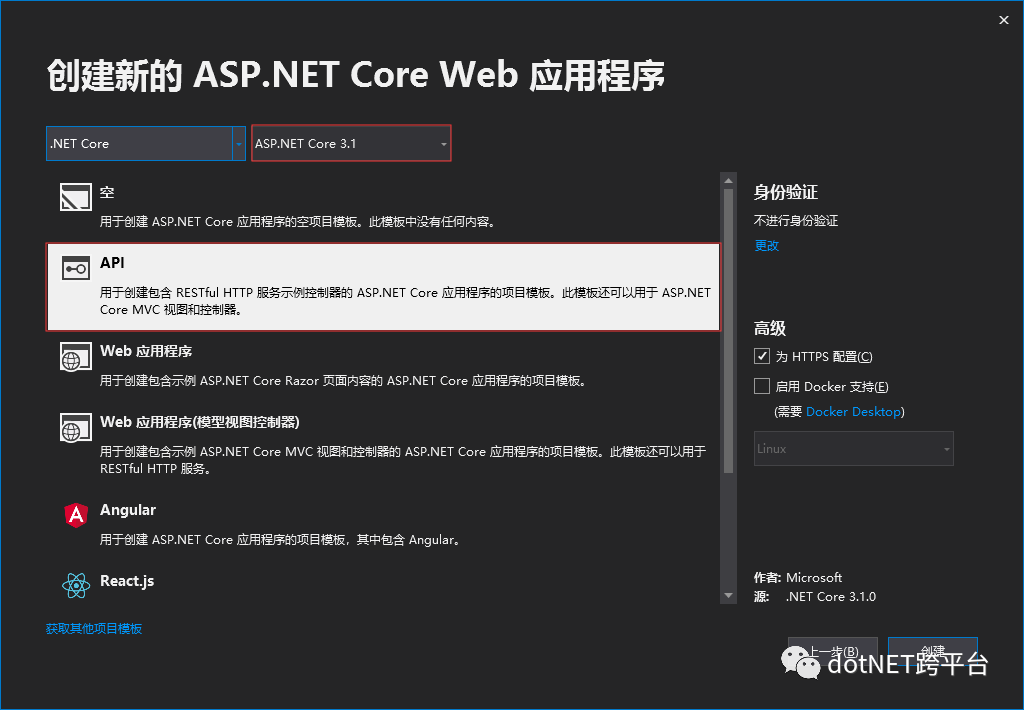
Task: Click the 创建 create button
Action: tap(933, 651)
